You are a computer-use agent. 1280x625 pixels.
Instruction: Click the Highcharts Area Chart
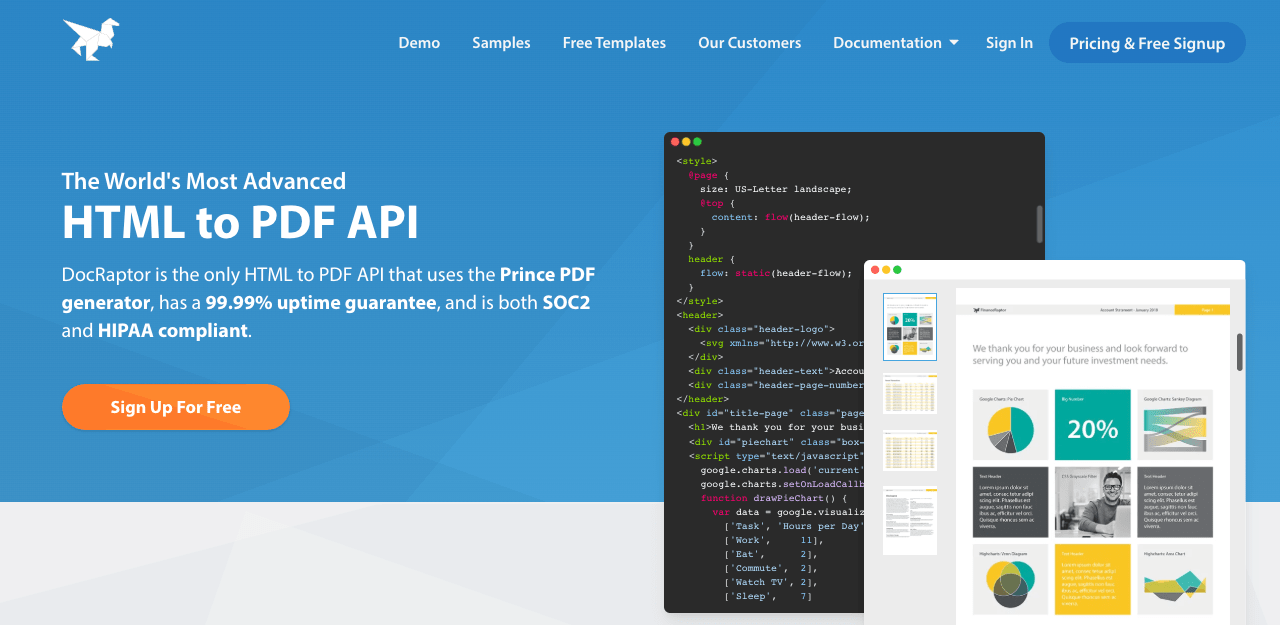point(1174,578)
